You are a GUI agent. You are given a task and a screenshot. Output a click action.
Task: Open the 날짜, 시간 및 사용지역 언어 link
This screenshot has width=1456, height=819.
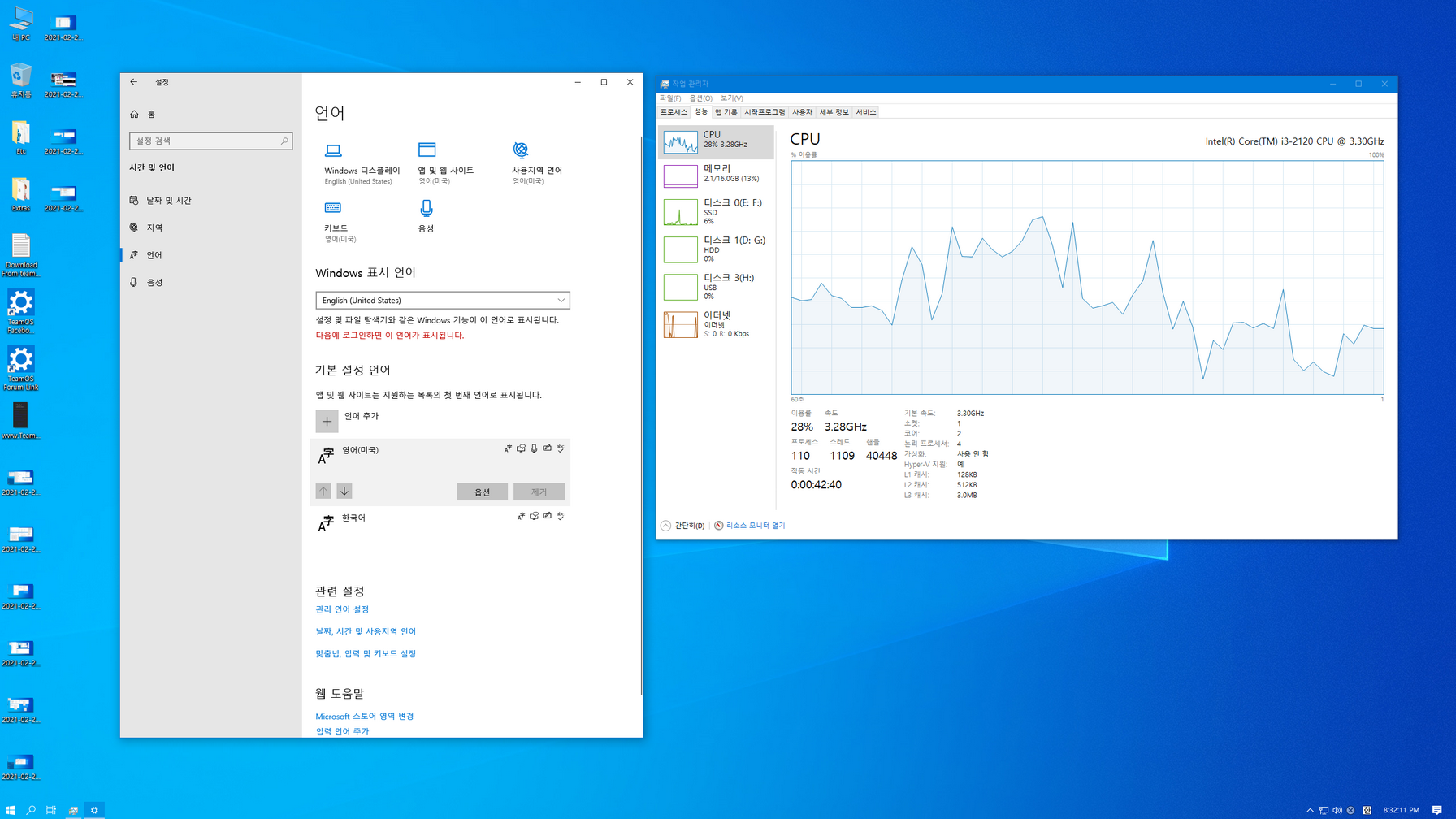click(366, 631)
